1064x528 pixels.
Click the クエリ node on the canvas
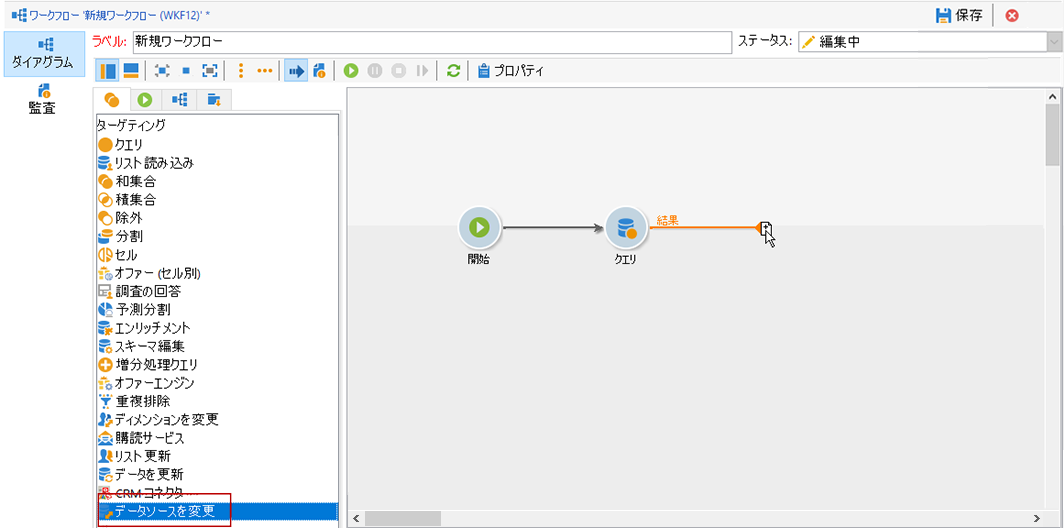pos(625,229)
